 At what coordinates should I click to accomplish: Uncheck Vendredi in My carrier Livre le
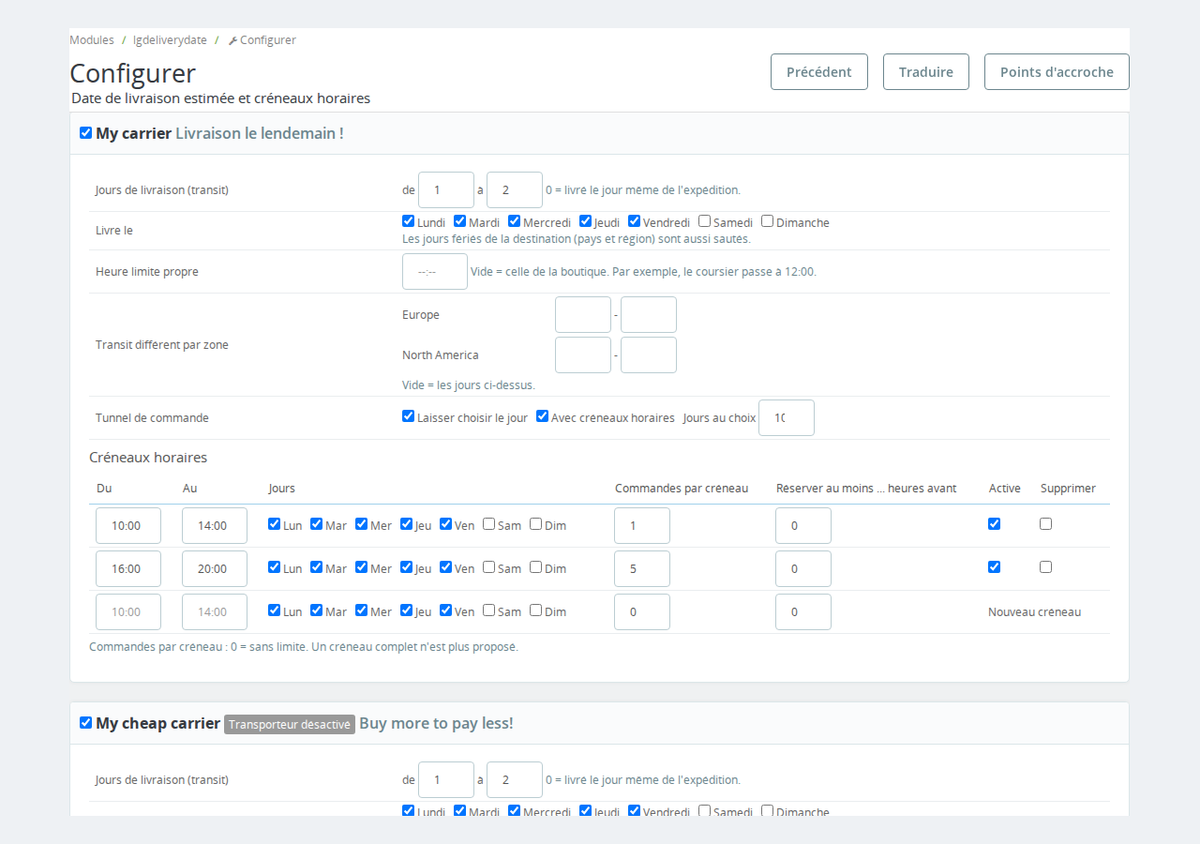click(634, 221)
